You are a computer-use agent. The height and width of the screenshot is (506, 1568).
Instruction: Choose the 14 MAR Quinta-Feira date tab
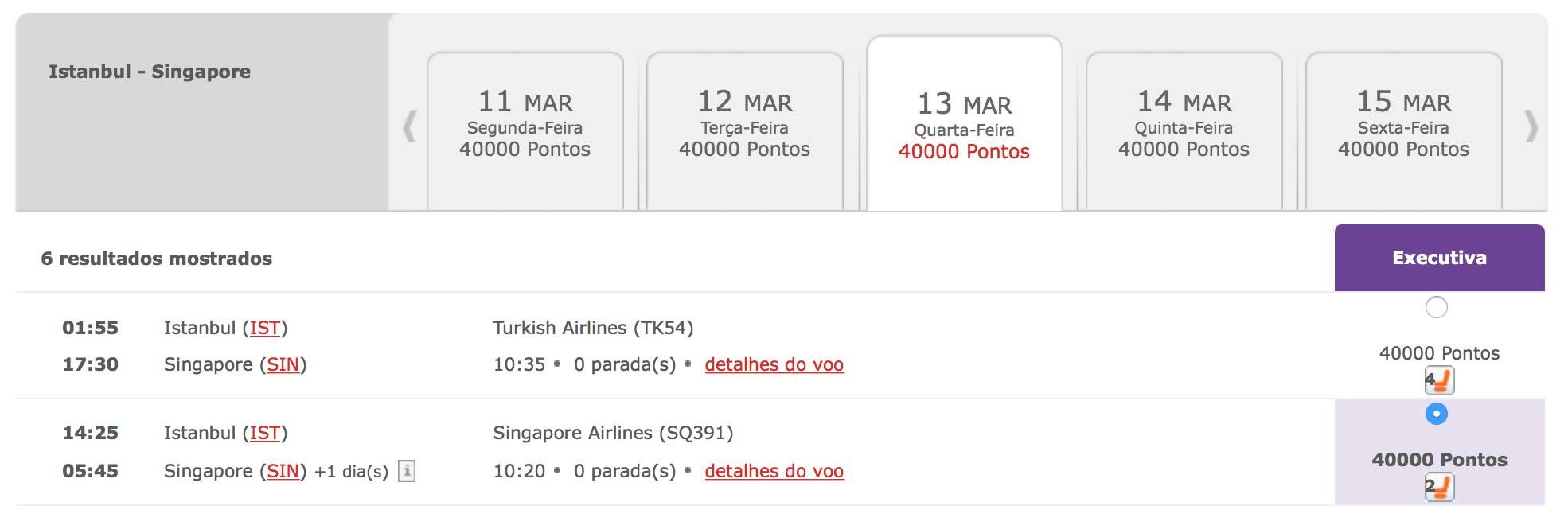coord(1184,130)
